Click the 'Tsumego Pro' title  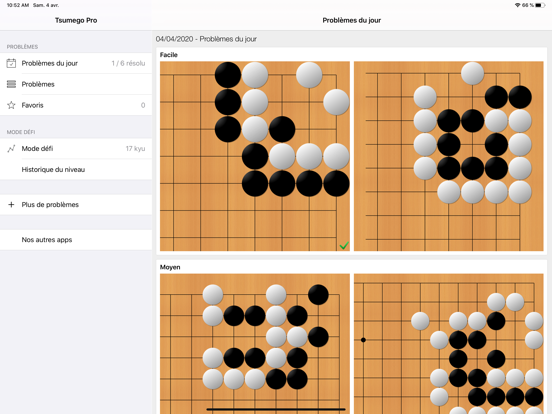coord(76,20)
